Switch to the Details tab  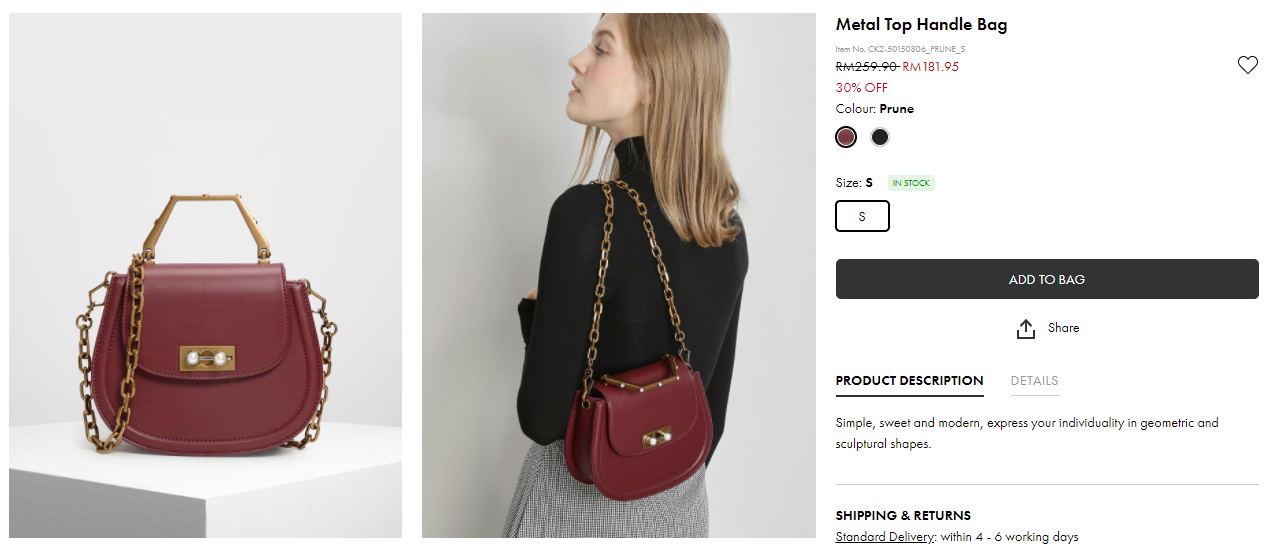(1034, 381)
